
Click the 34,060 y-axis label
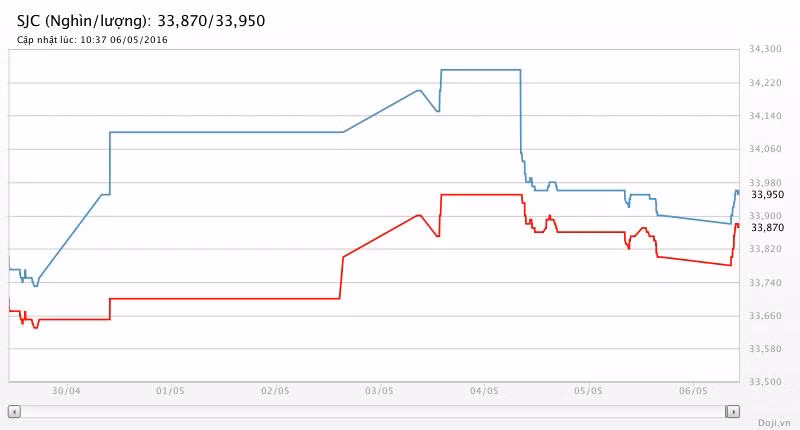coord(765,149)
